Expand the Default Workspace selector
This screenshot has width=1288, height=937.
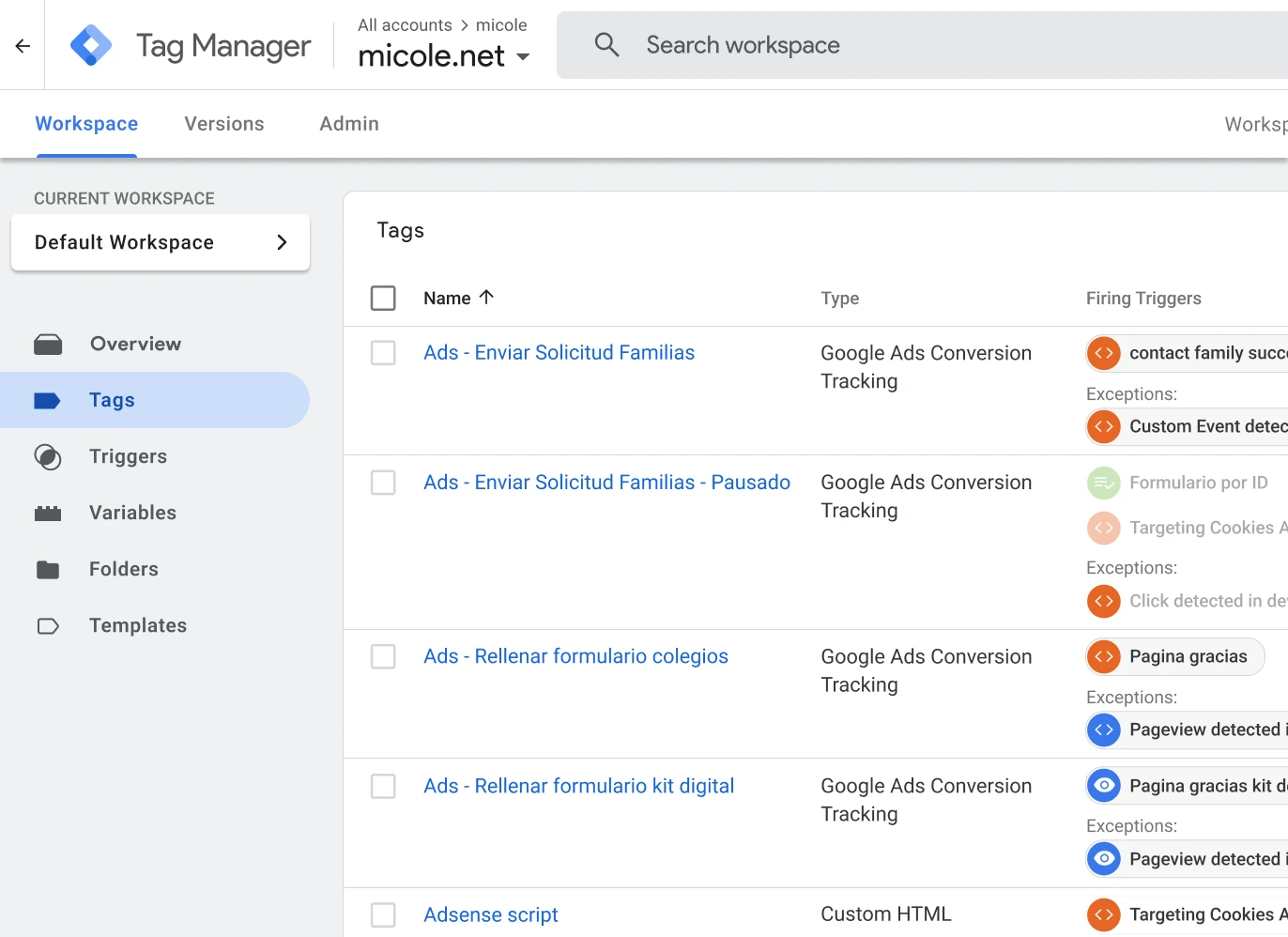coord(161,242)
